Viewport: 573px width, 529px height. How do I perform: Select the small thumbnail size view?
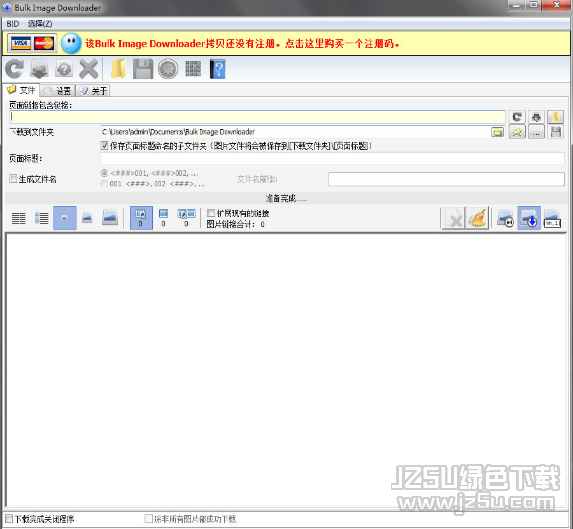click(x=65, y=218)
